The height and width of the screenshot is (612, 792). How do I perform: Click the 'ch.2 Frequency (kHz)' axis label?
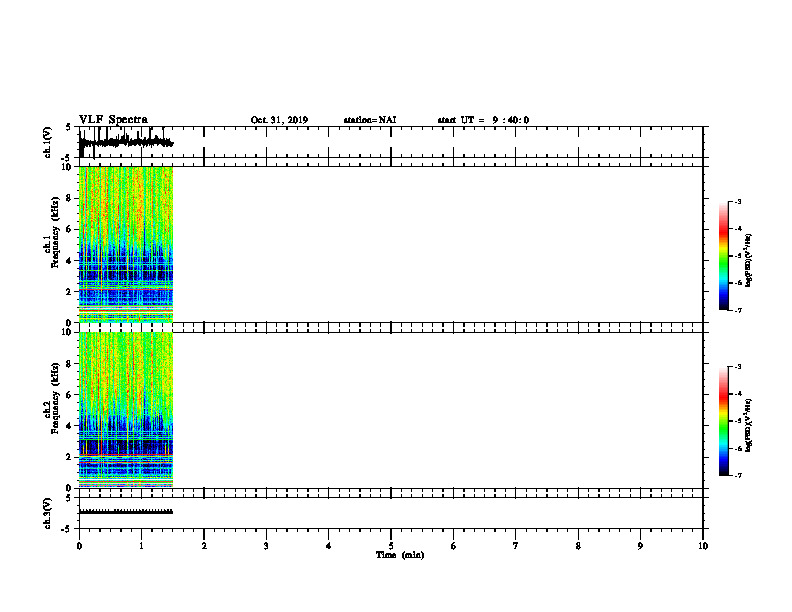click(51, 398)
